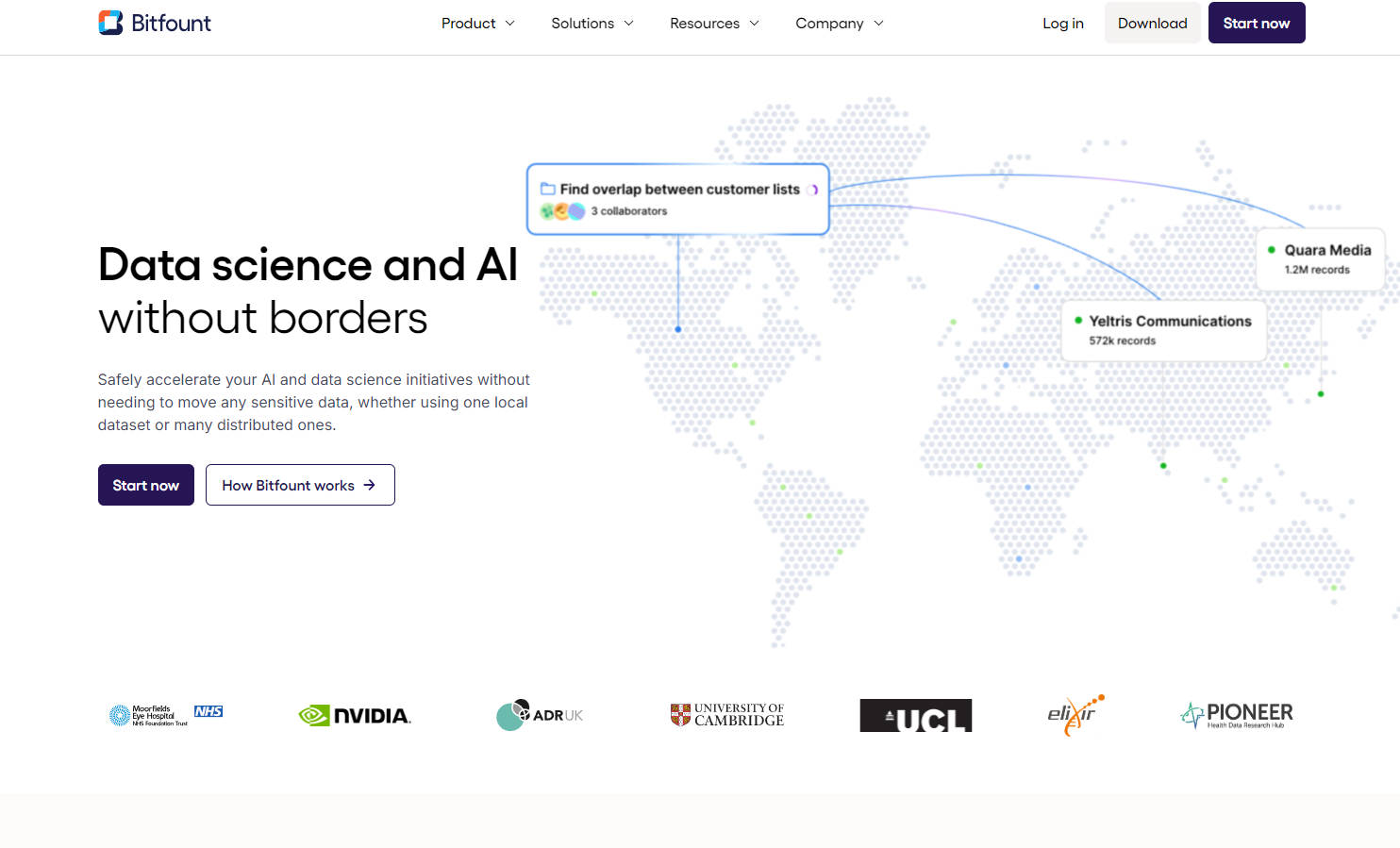The width and height of the screenshot is (1400, 848).
Task: Click the hero Start now button
Action: tap(145, 485)
